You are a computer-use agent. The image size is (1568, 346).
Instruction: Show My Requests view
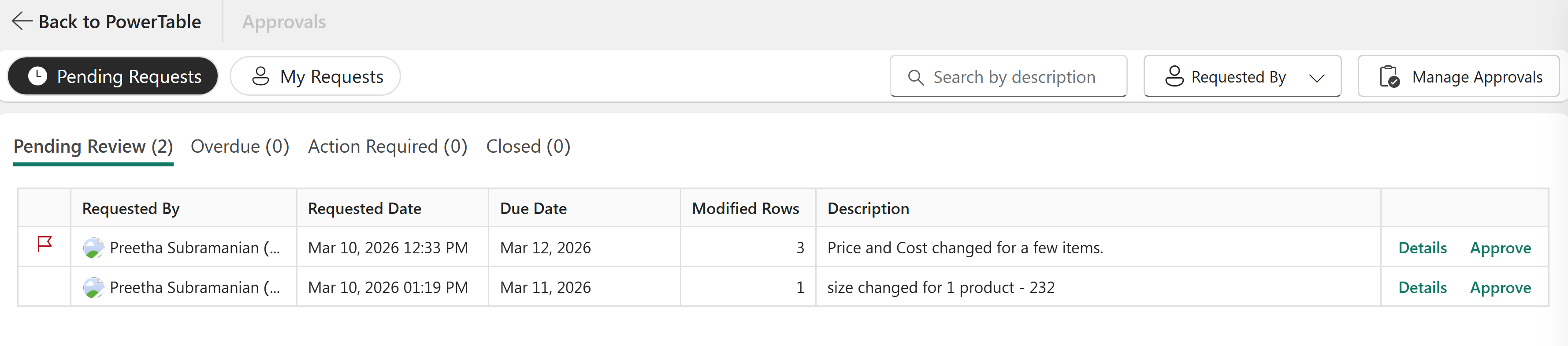point(315,76)
